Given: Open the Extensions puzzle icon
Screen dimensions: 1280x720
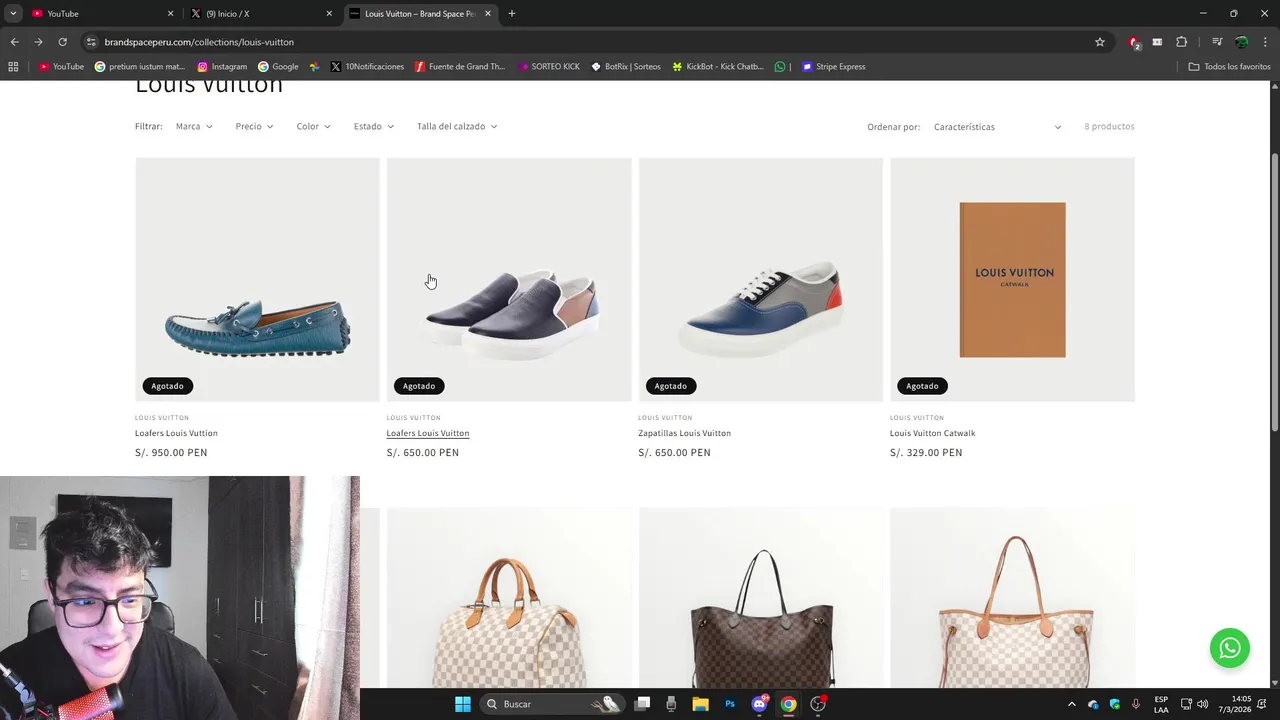Looking at the screenshot, I should coord(1182,42).
